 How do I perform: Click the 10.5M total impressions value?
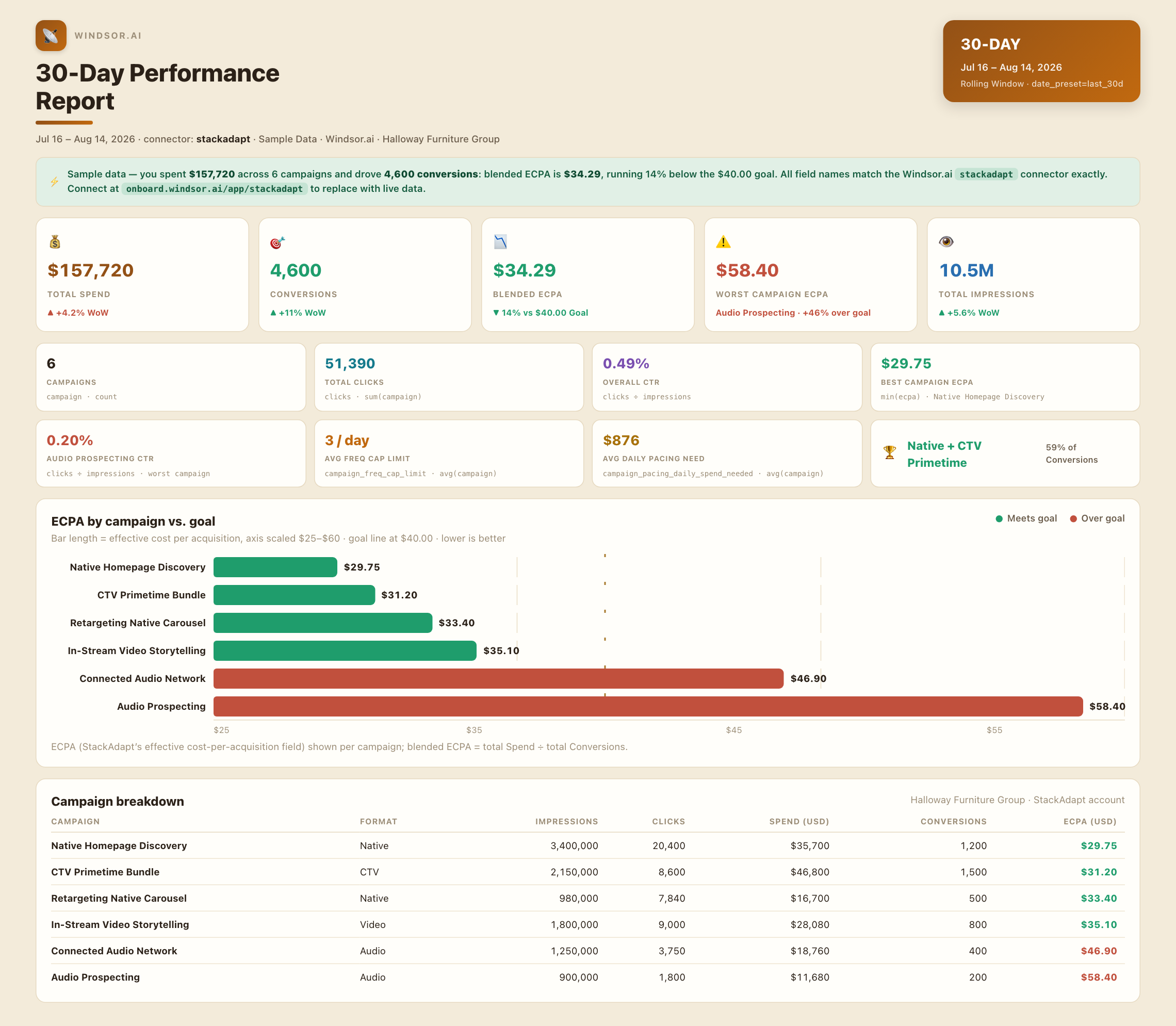coord(967,270)
